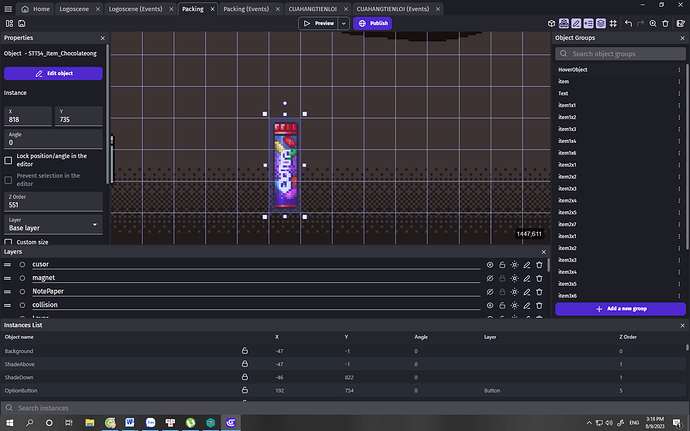The image size is (690, 431).
Task: Rename the cusor layer with the pencil icon
Action: [527, 265]
